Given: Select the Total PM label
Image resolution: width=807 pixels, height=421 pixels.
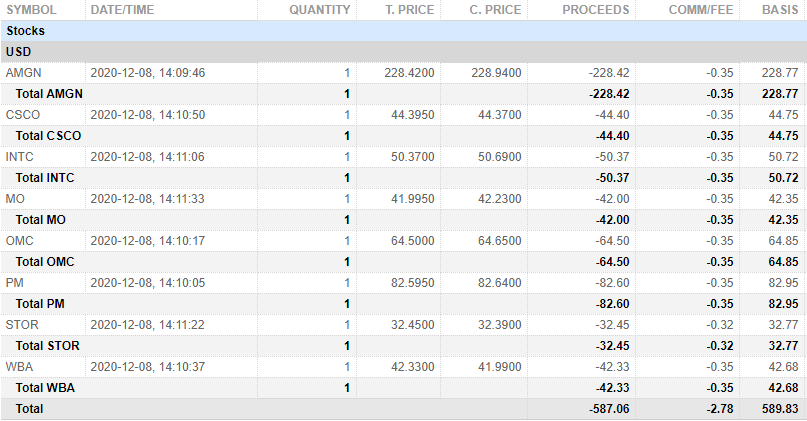Looking at the screenshot, I should tap(40, 304).
